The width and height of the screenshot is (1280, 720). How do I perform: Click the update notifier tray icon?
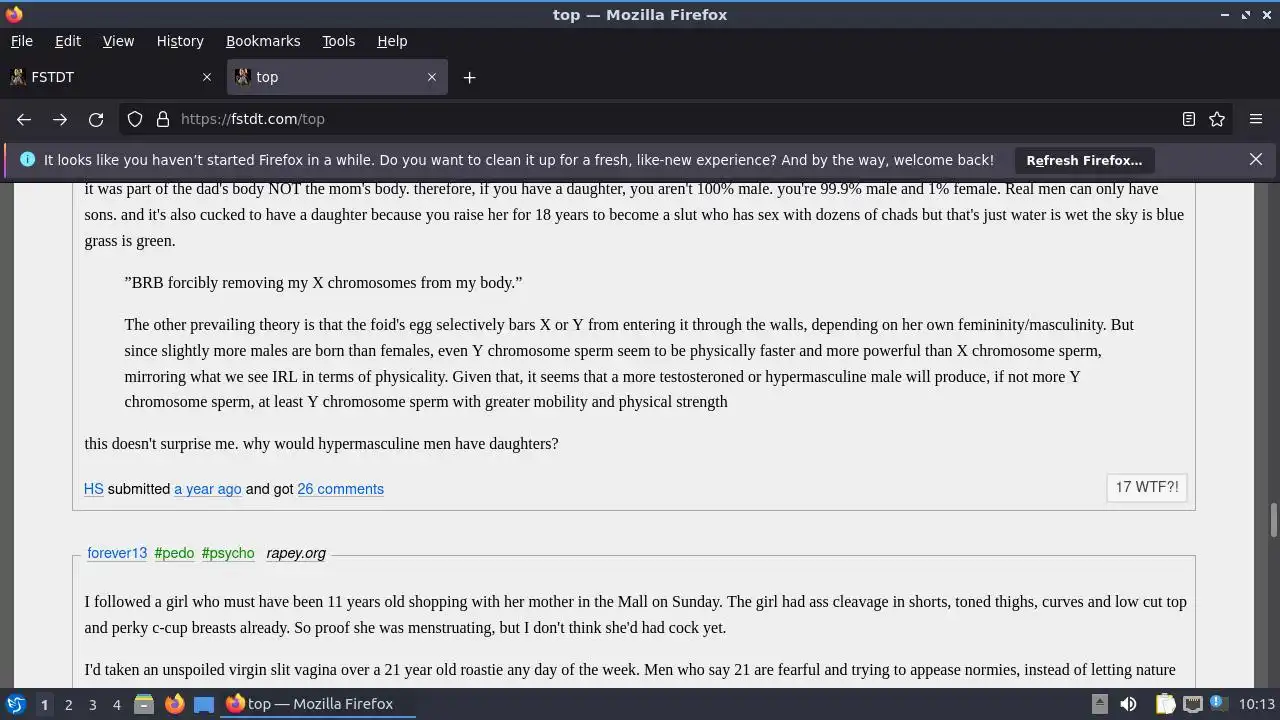(x=1218, y=704)
